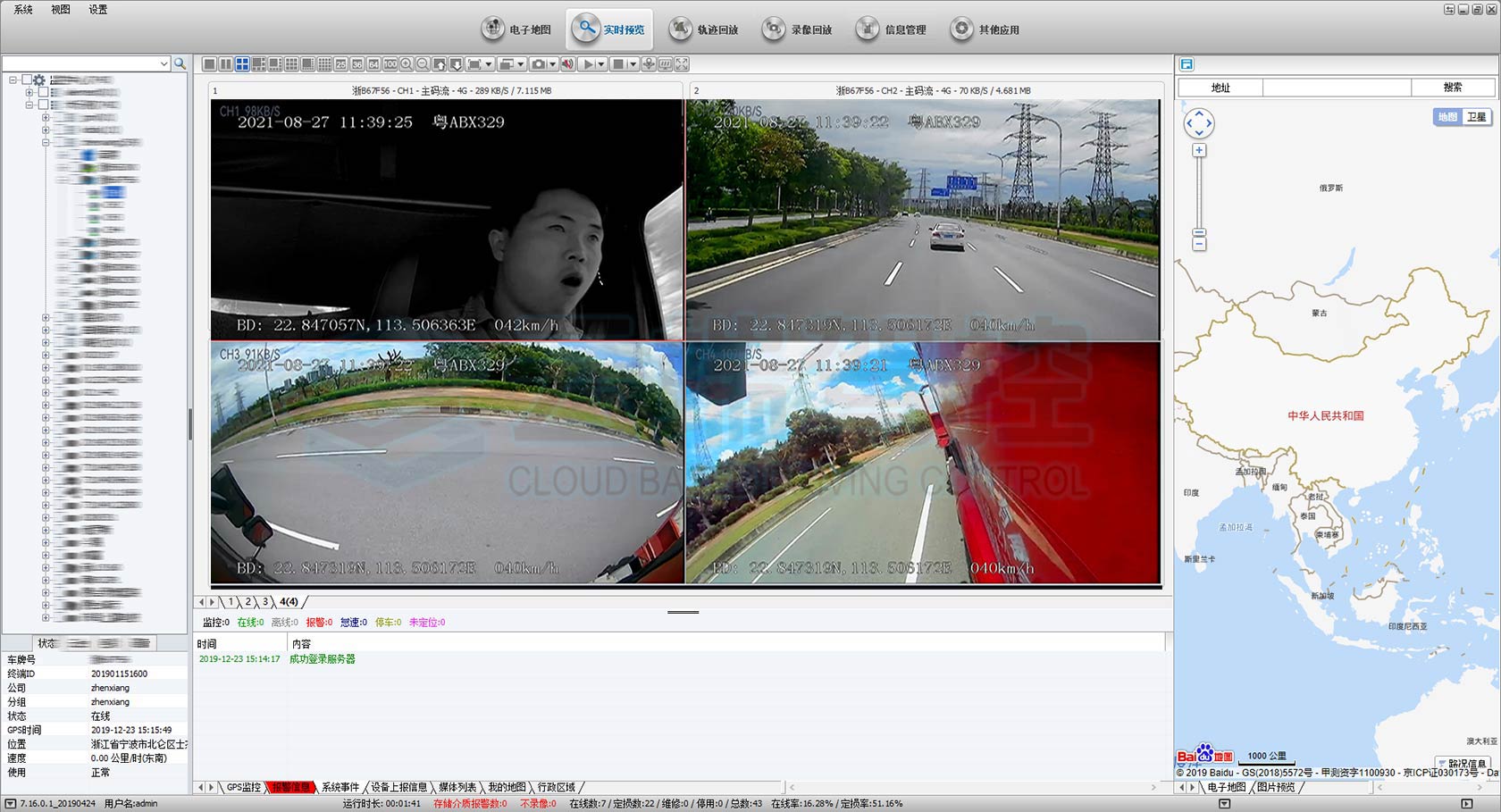
Task: Start playback with the play icon
Action: coord(587,64)
